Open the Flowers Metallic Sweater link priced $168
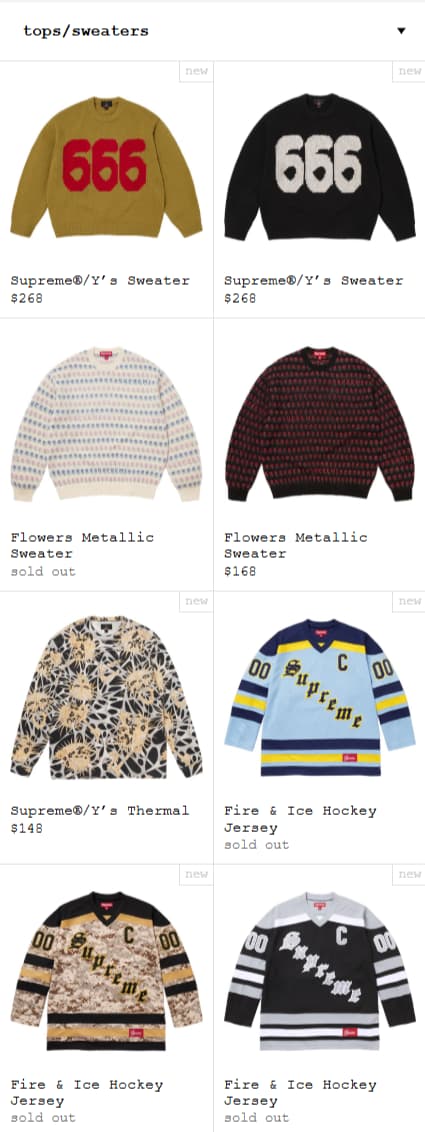The image size is (425, 1132). click(x=296, y=545)
